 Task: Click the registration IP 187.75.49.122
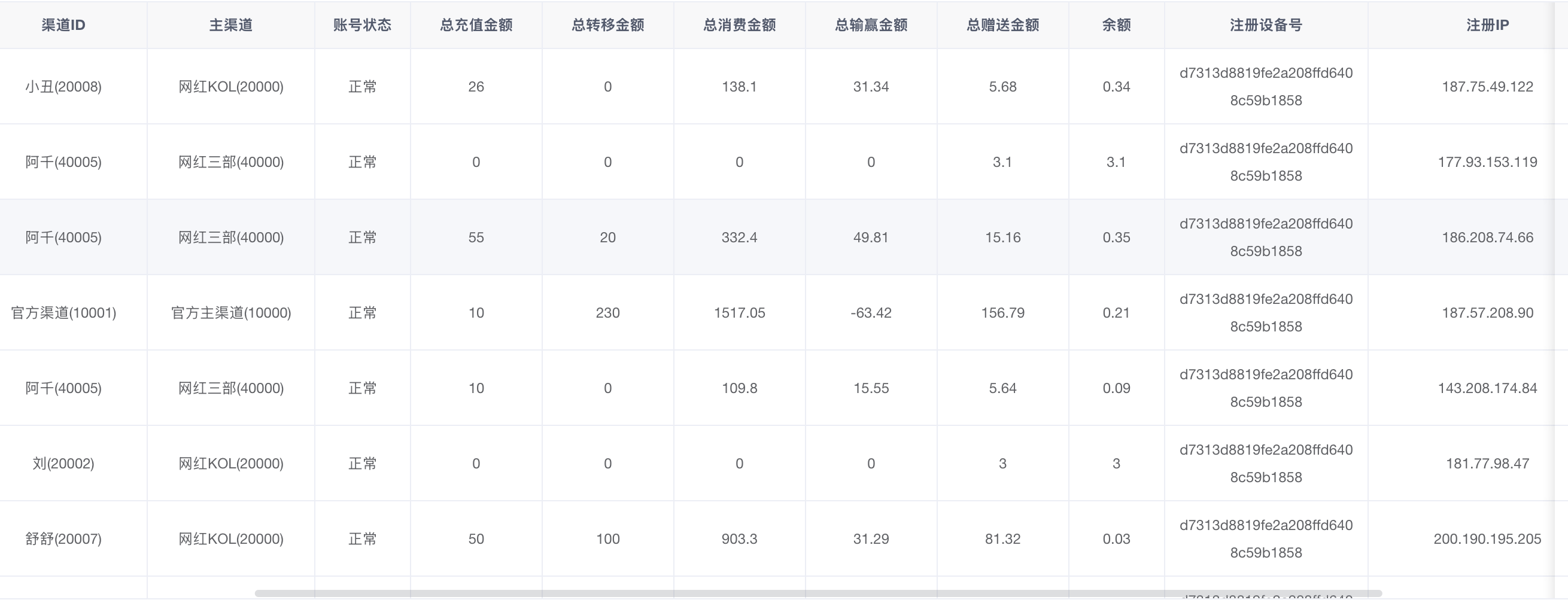(1487, 86)
